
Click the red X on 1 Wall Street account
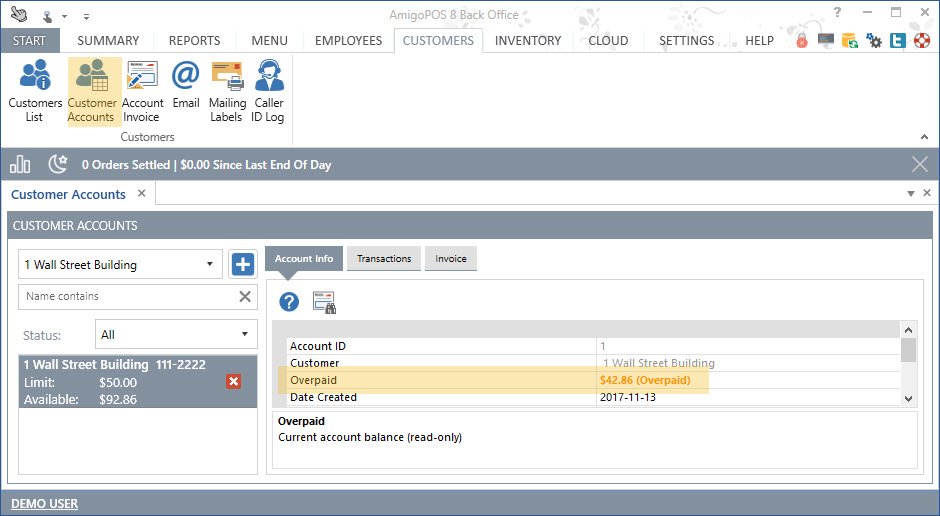234,382
